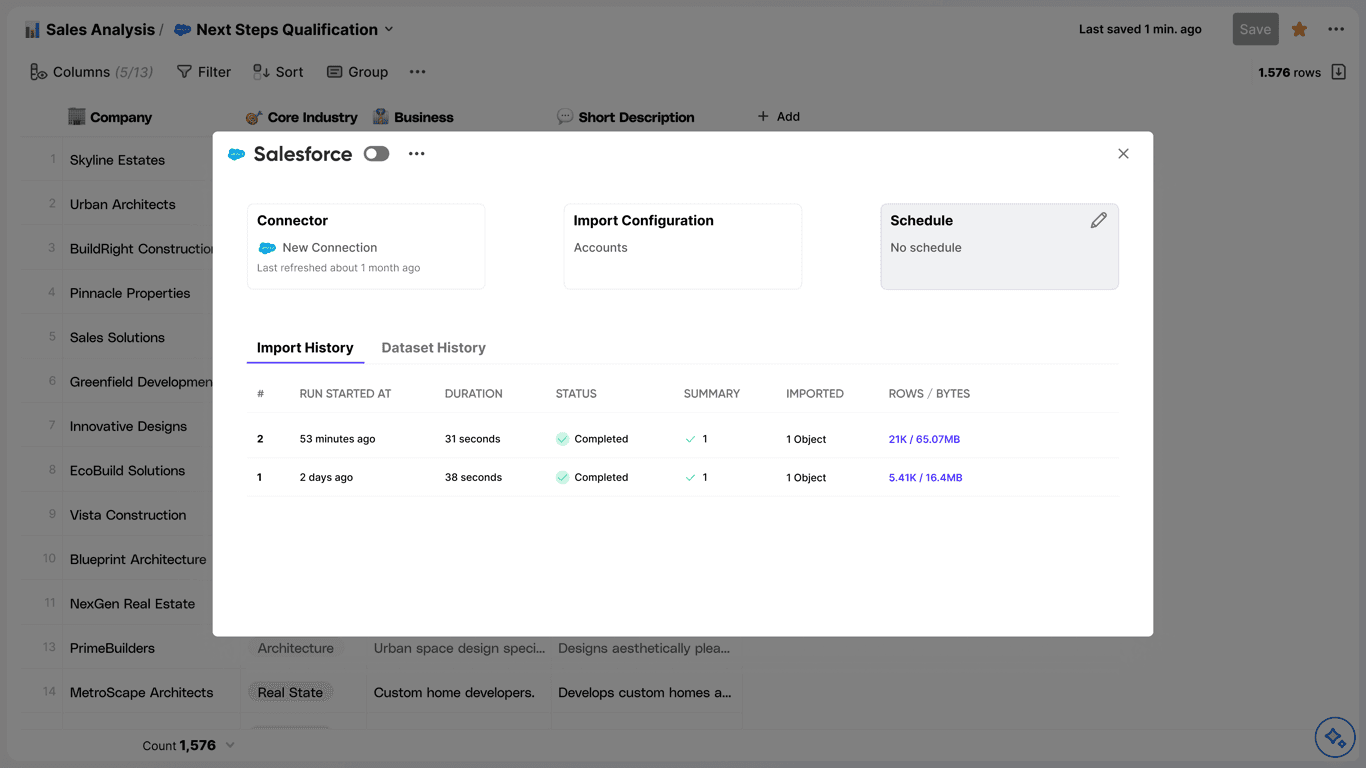Edit the Schedule with the pencil icon

(x=1098, y=220)
